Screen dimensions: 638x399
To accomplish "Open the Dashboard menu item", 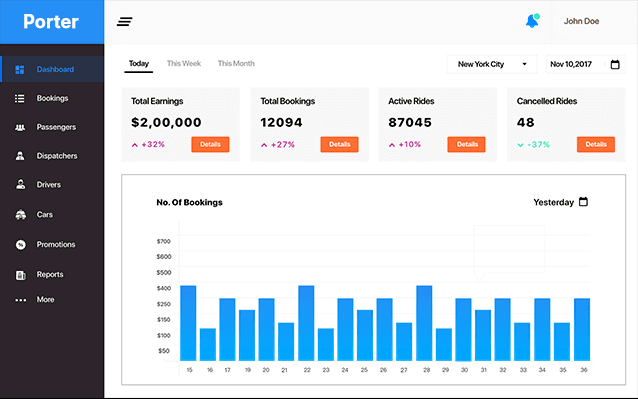I will [52, 70].
